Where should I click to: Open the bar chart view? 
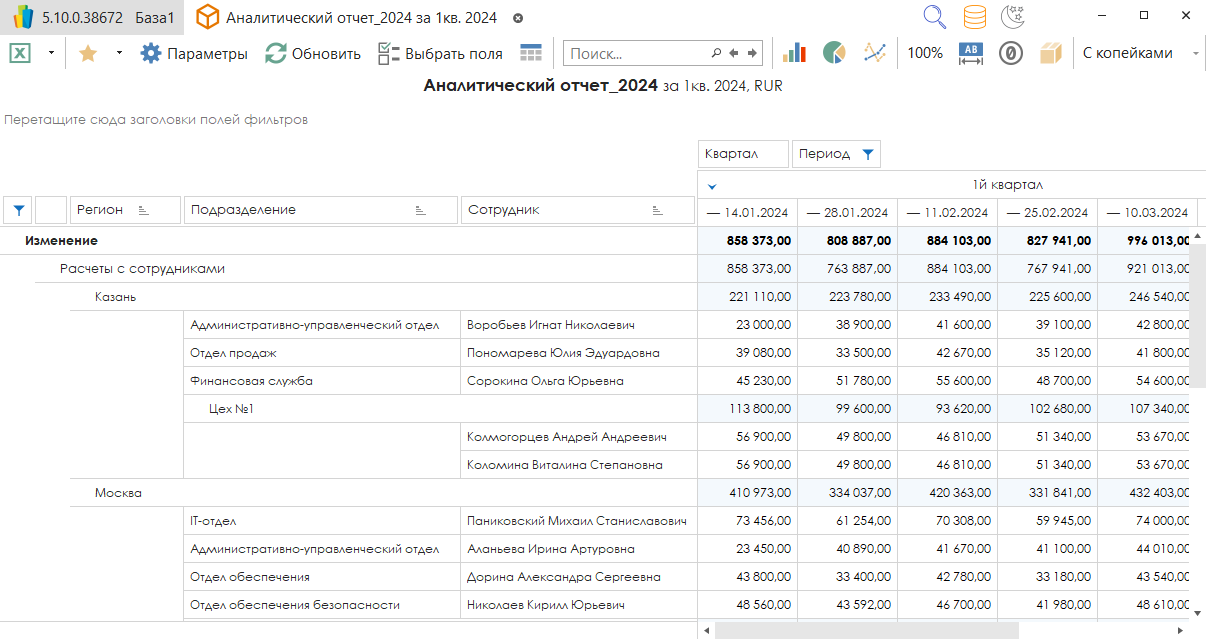point(794,54)
